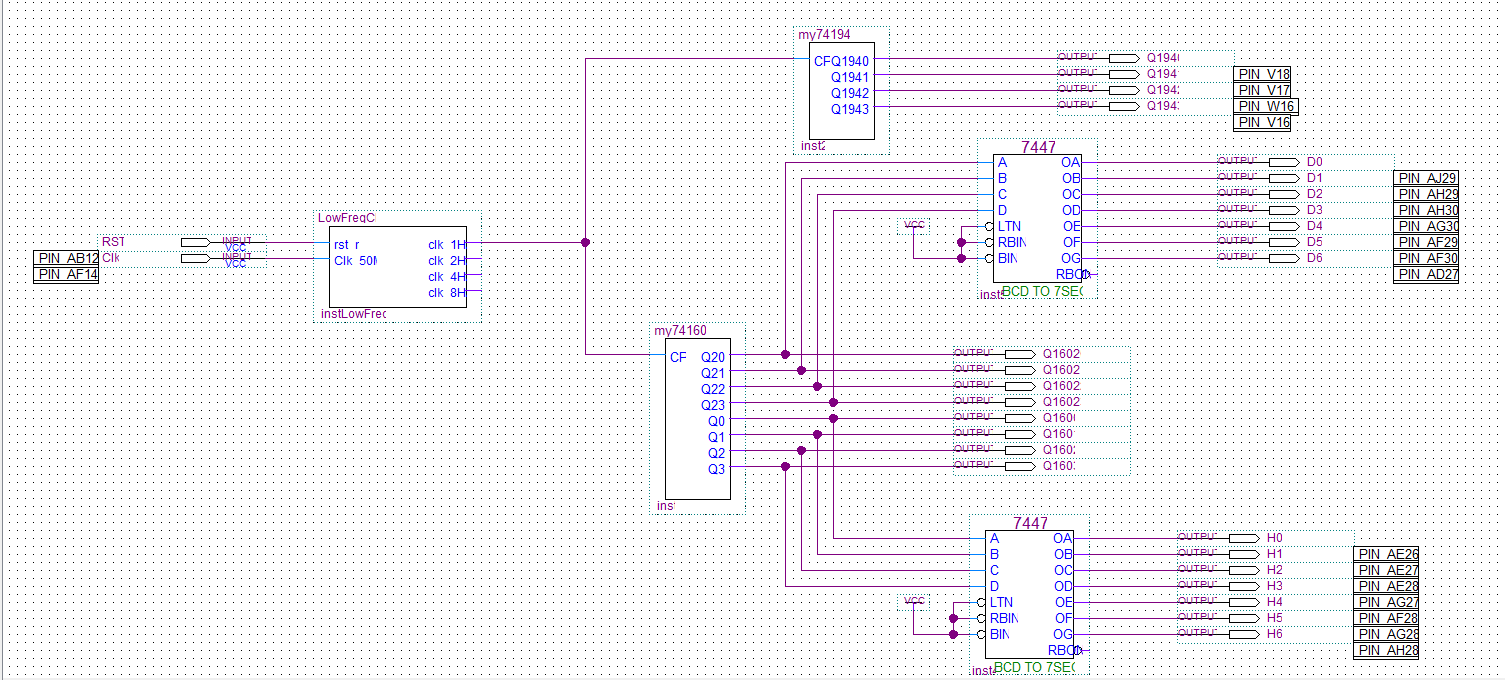This screenshot has height=680, width=1505.
Task: Select the 7447 decoder driving H0–H6
Action: point(1030,595)
